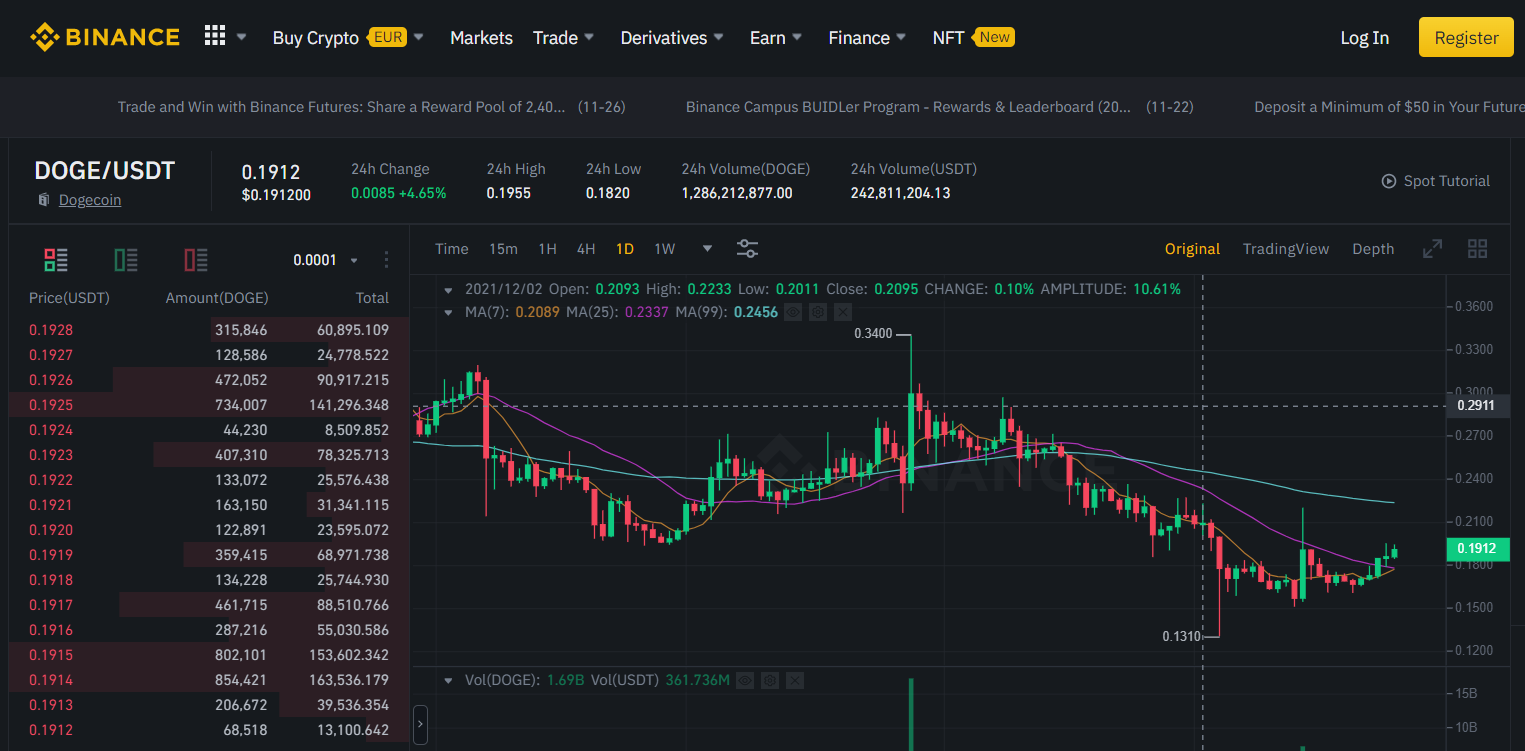Collapse the OHLC data line arrow
Image resolution: width=1525 pixels, height=751 pixels.
pos(449,289)
